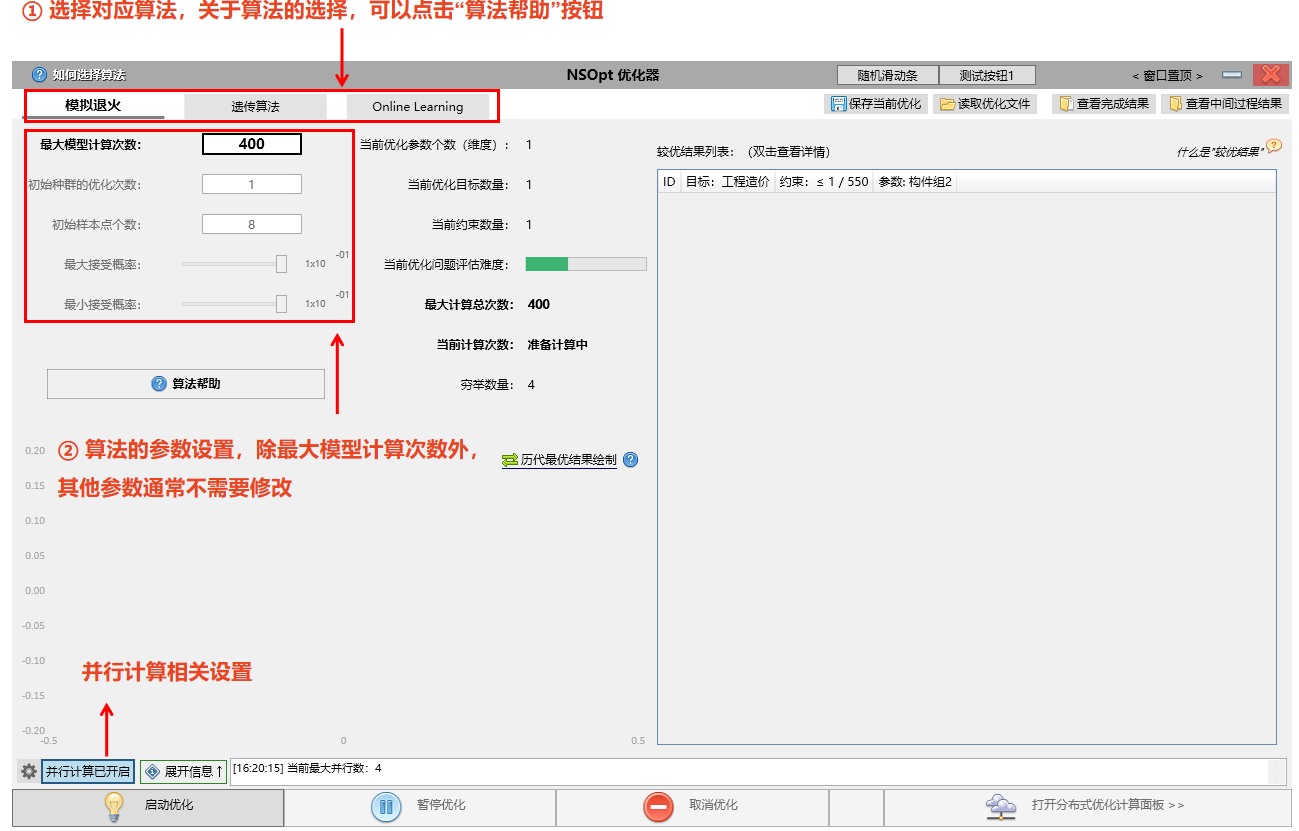Toggle the 并行计算已开启 button
The height and width of the screenshot is (831, 1299).
click(x=88, y=772)
